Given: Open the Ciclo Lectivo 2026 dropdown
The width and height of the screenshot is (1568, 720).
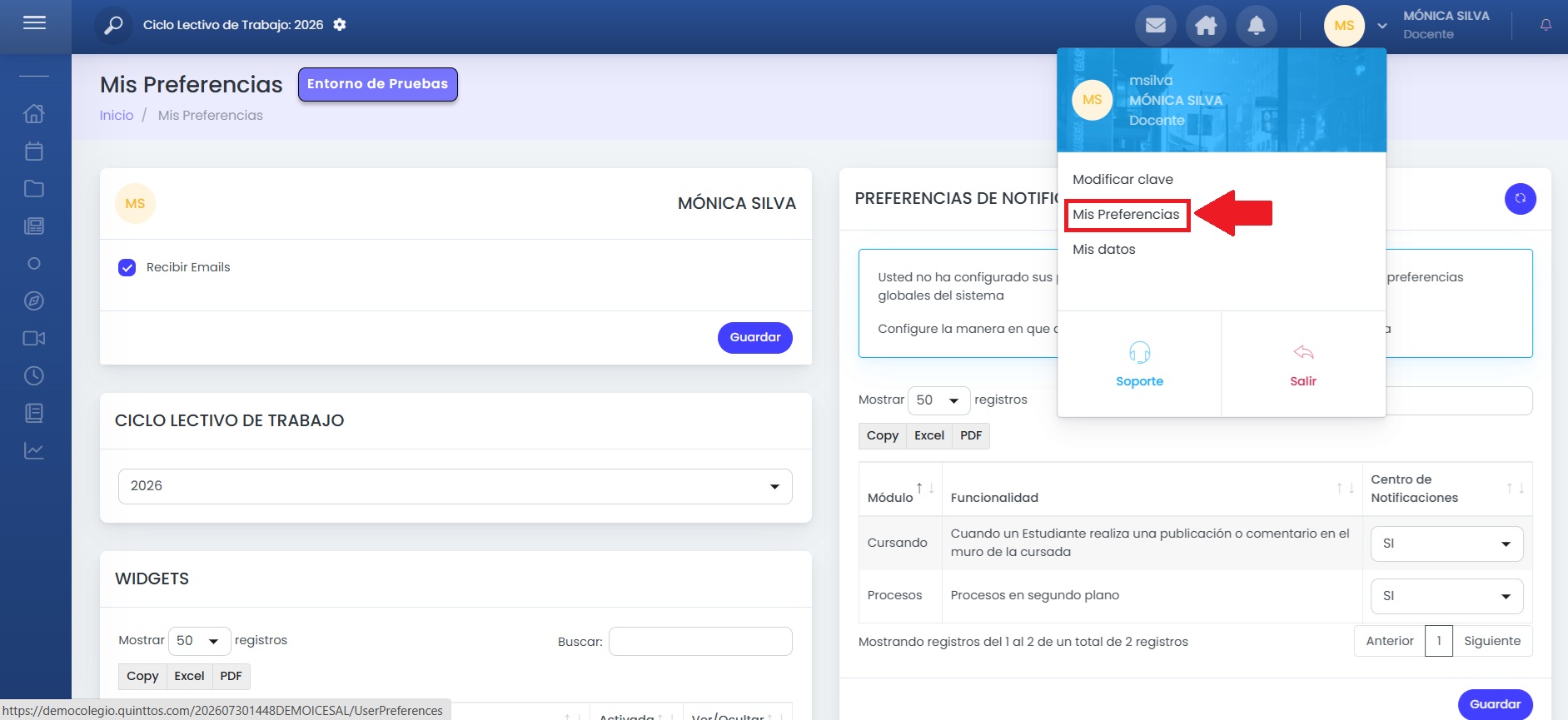Looking at the screenshot, I should (455, 486).
